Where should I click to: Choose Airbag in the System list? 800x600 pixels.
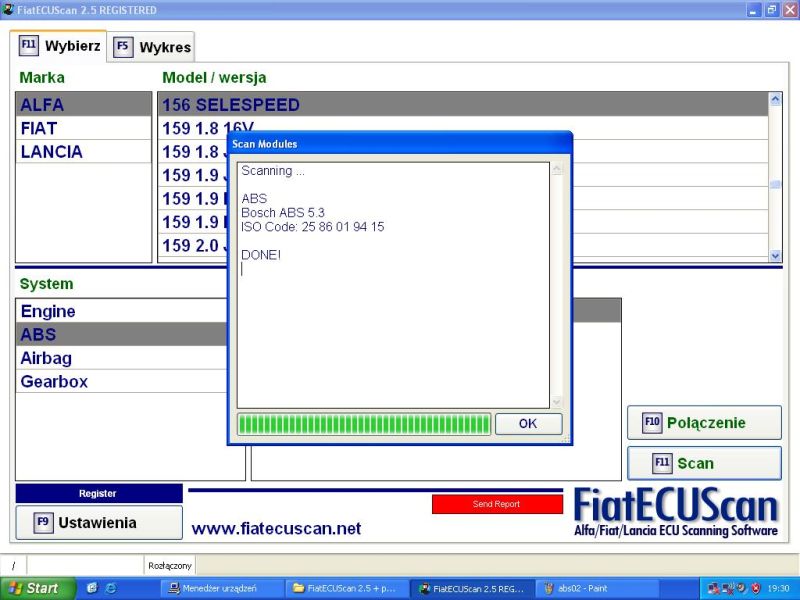(121, 358)
